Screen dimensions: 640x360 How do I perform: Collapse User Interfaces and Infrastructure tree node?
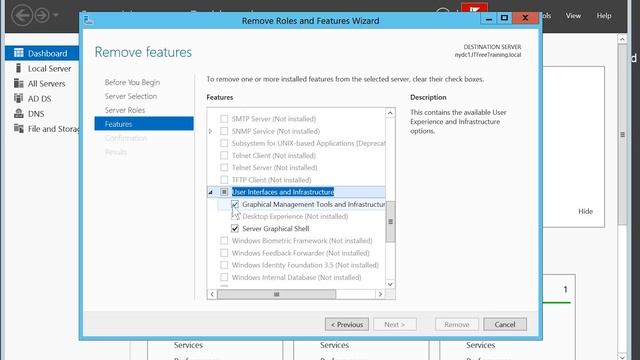211,192
